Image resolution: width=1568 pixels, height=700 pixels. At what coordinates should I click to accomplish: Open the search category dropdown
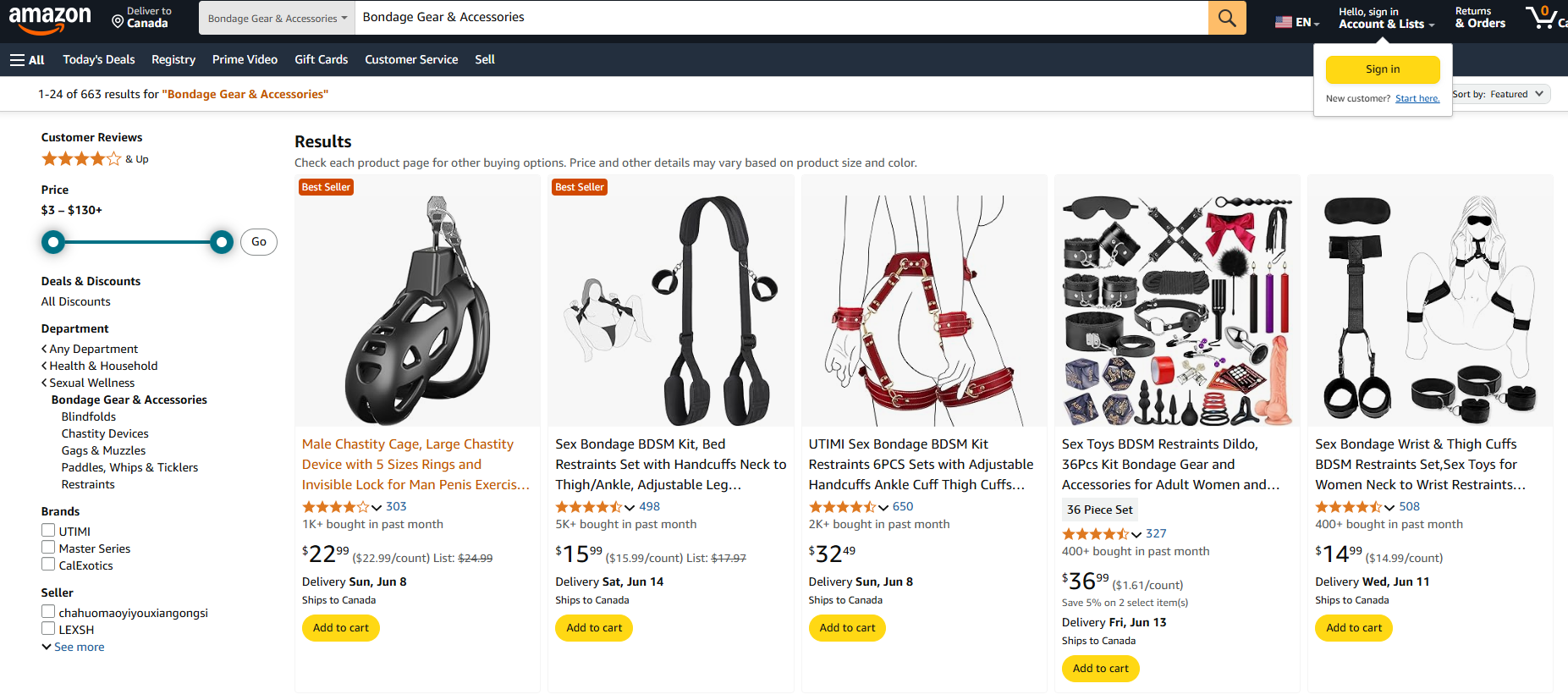pyautogui.click(x=276, y=17)
